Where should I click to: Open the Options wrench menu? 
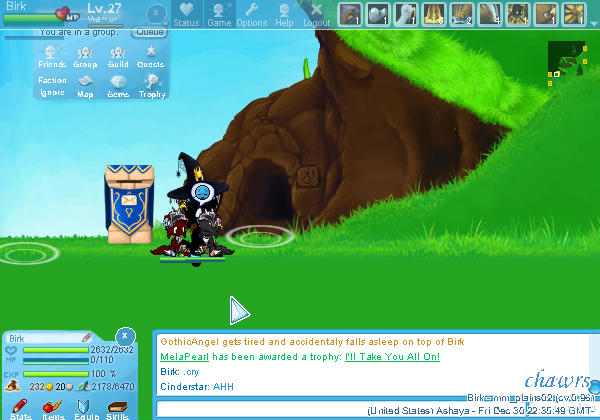point(251,14)
